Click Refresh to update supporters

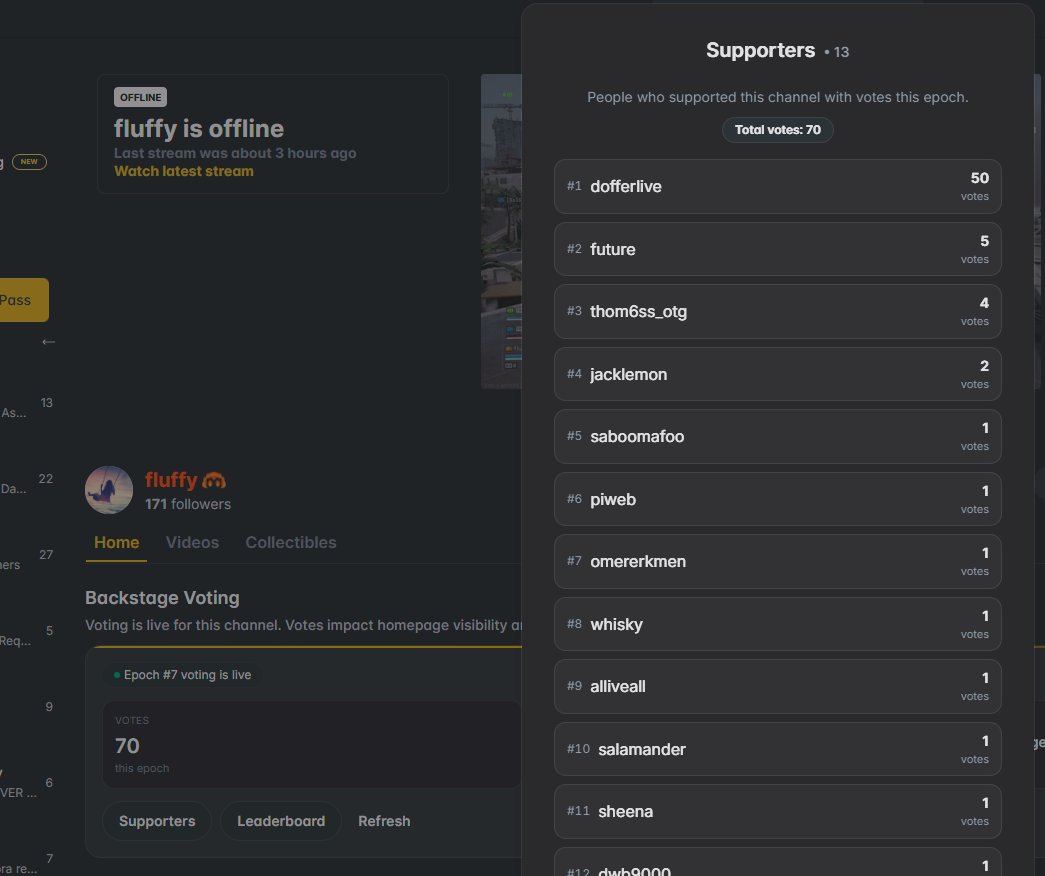pos(384,821)
